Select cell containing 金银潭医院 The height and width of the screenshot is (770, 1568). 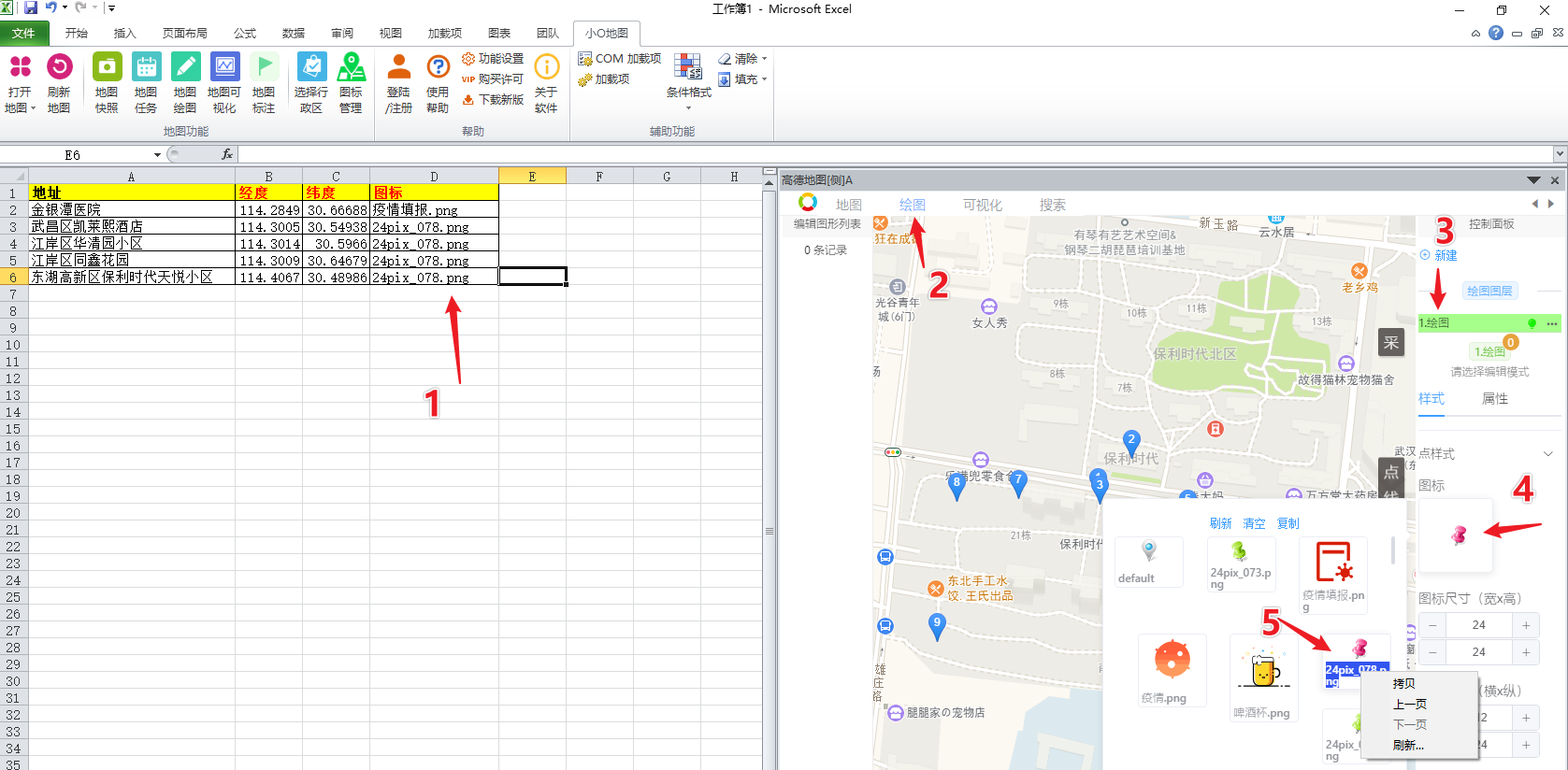tap(132, 210)
